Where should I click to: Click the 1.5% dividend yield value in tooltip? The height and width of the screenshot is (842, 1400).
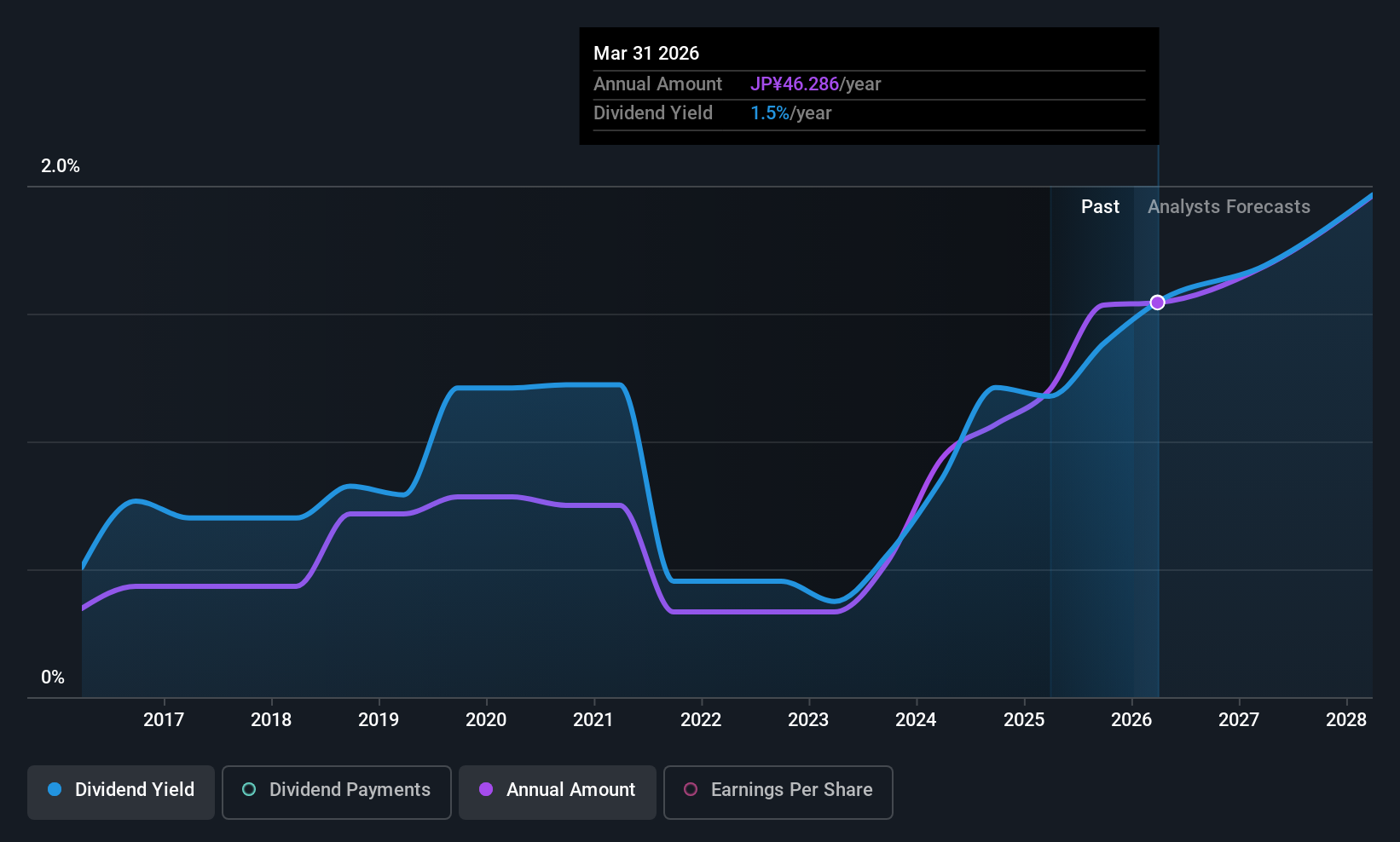pyautogui.click(x=770, y=113)
